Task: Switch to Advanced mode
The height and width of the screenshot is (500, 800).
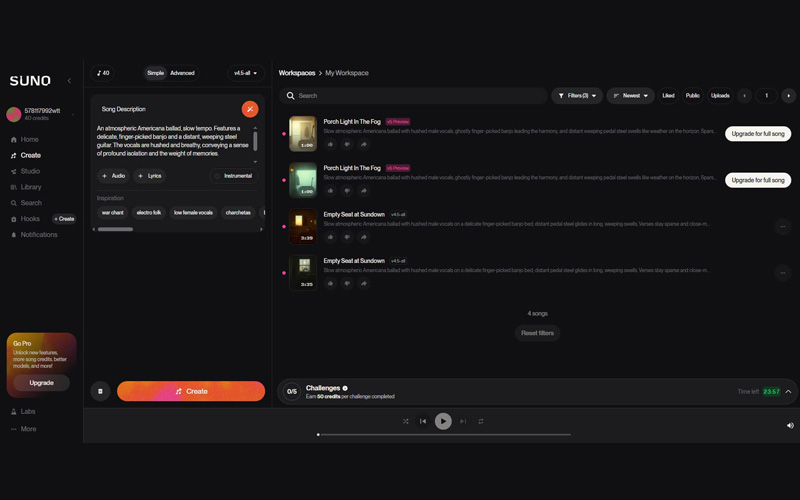Action: (182, 73)
